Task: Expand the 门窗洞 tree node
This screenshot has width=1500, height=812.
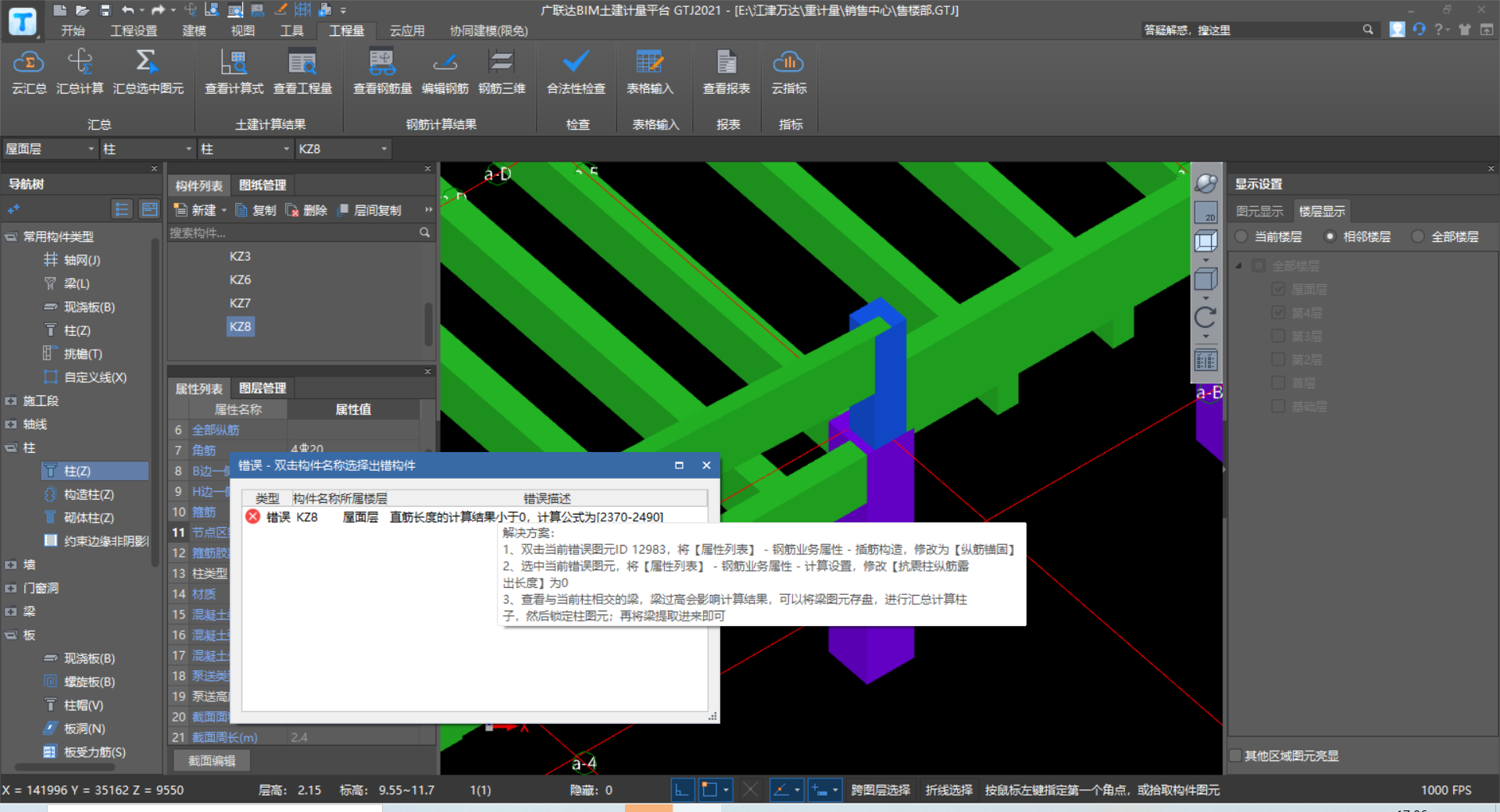Action: (x=11, y=588)
